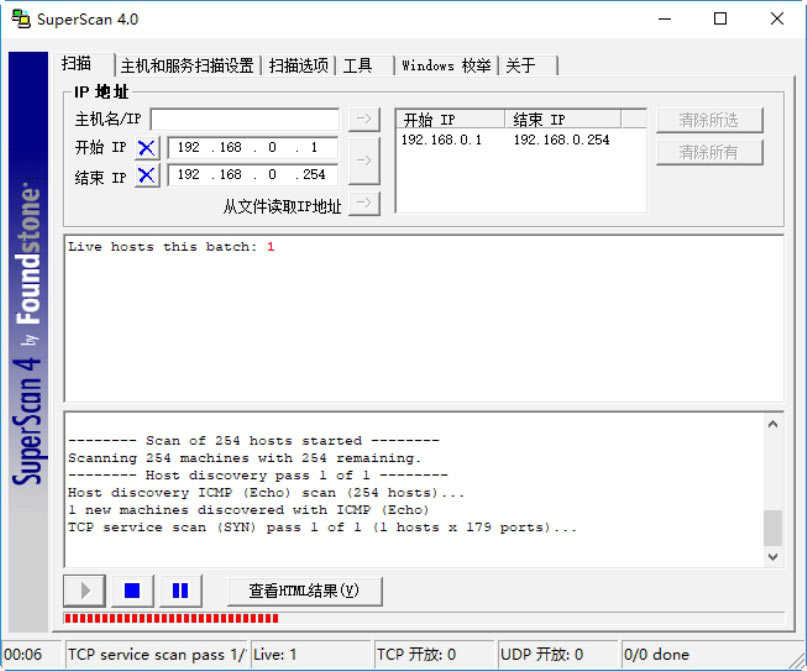Click the play scan start button
The image size is (807, 671).
pyautogui.click(x=85, y=591)
